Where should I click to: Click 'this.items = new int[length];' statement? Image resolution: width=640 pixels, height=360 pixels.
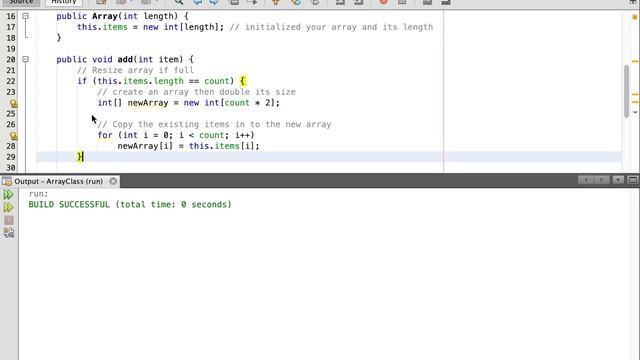pyautogui.click(x=150, y=27)
